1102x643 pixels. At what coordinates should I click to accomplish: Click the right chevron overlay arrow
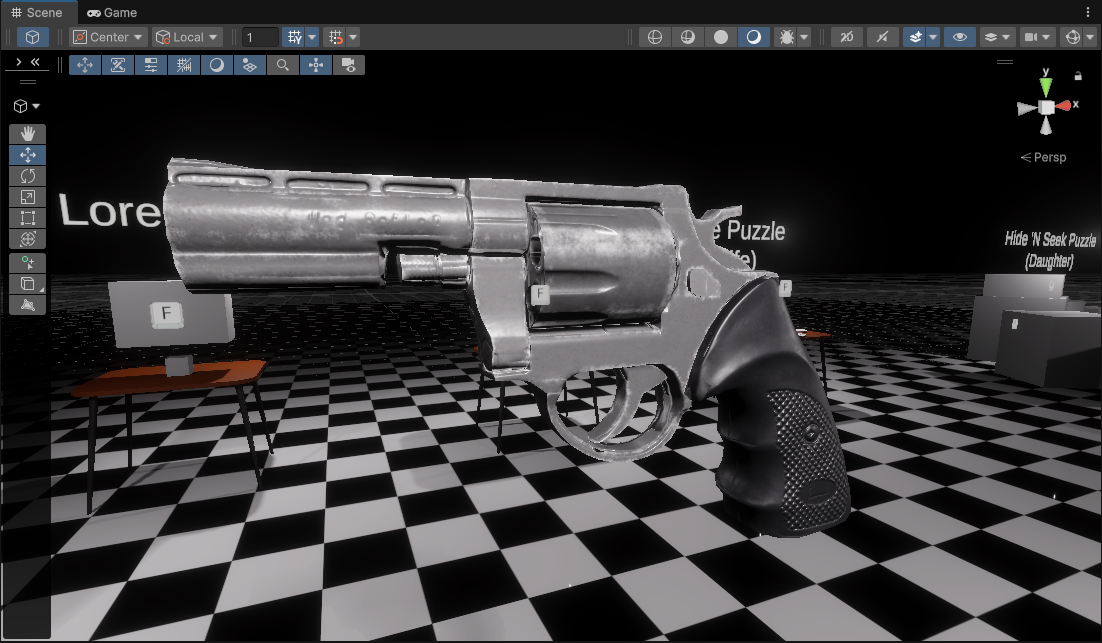[x=18, y=62]
